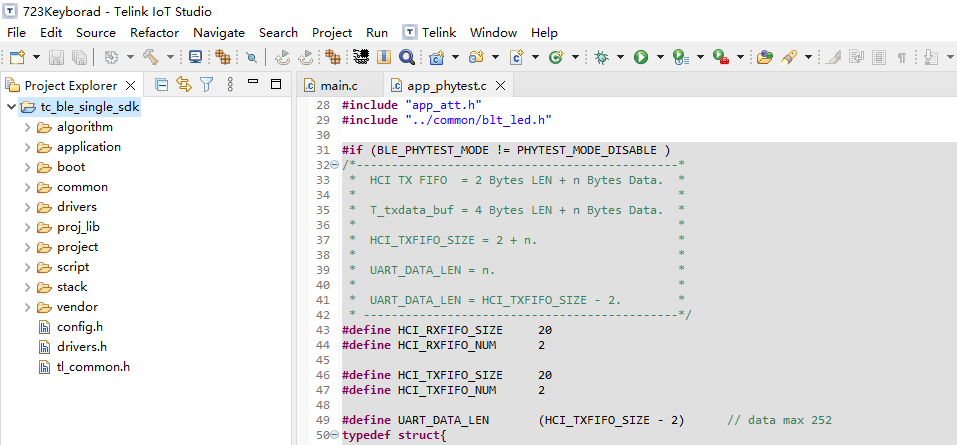Toggle Link with Editor in Project Explorer
The height and width of the screenshot is (445, 957).
tap(184, 84)
